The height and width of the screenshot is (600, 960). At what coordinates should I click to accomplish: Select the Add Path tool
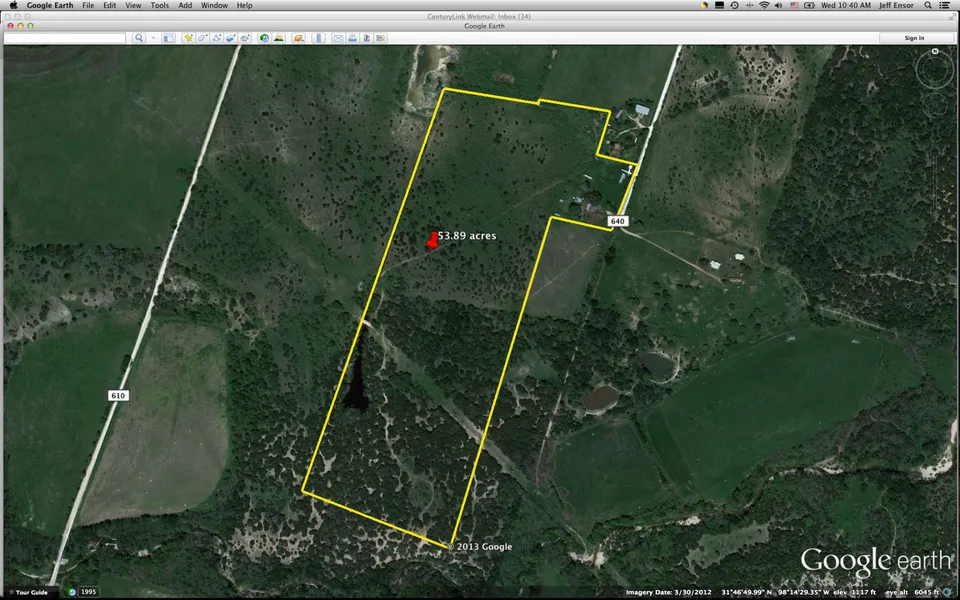click(216, 38)
